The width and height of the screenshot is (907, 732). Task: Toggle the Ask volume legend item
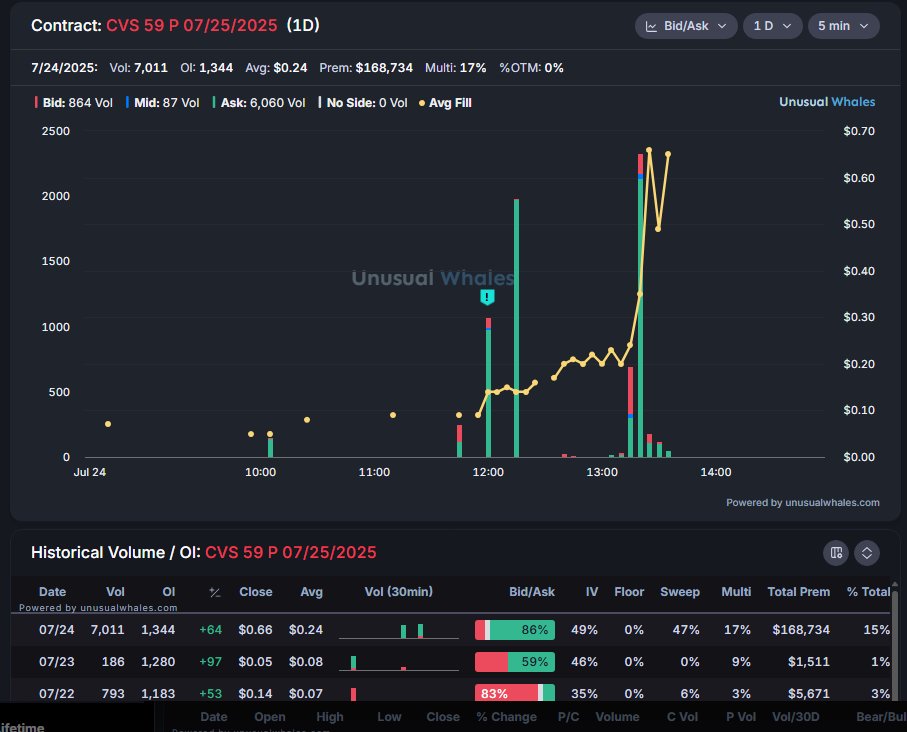pyautogui.click(x=259, y=103)
